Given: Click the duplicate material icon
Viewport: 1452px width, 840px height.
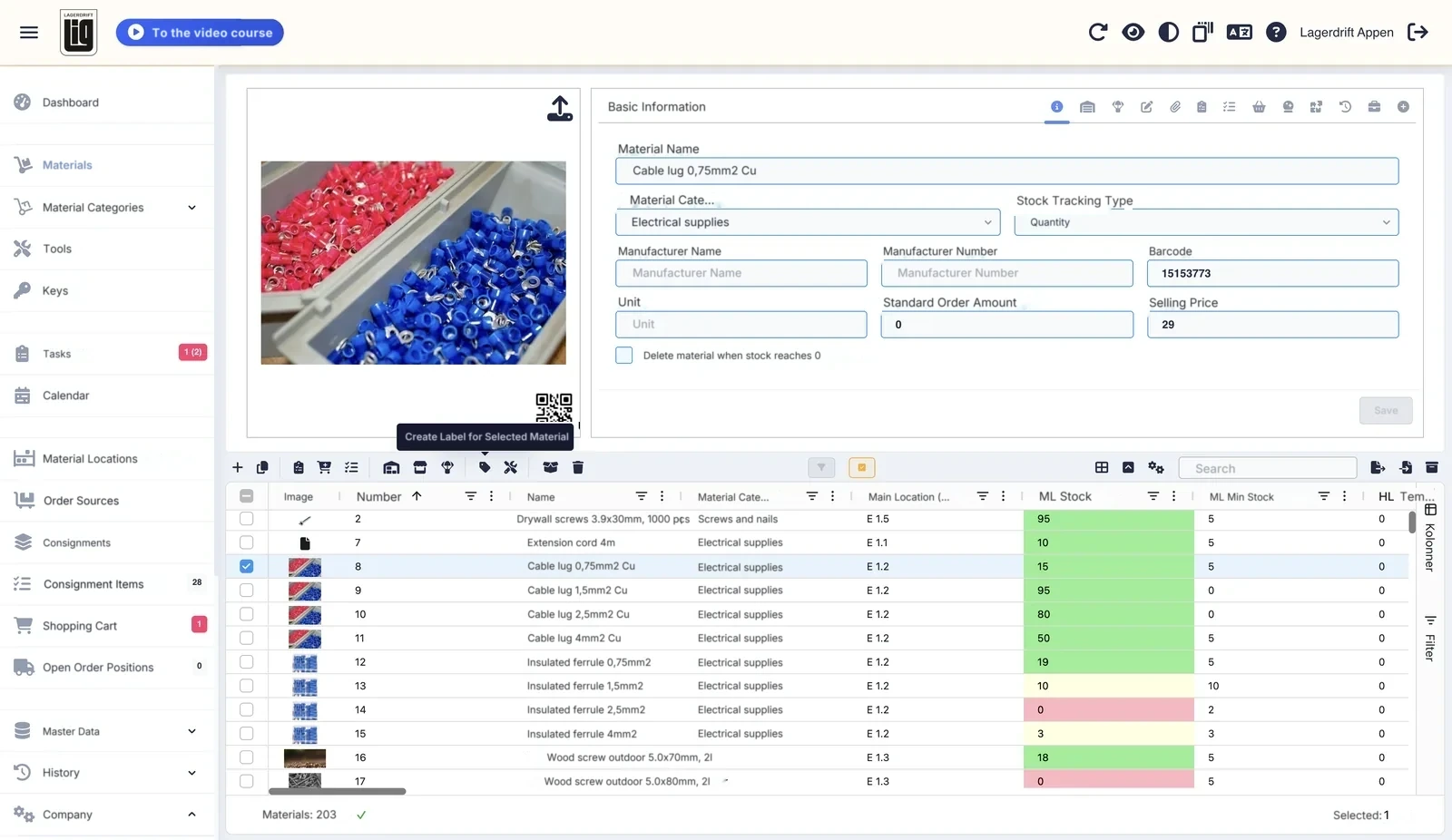Looking at the screenshot, I should 262,467.
